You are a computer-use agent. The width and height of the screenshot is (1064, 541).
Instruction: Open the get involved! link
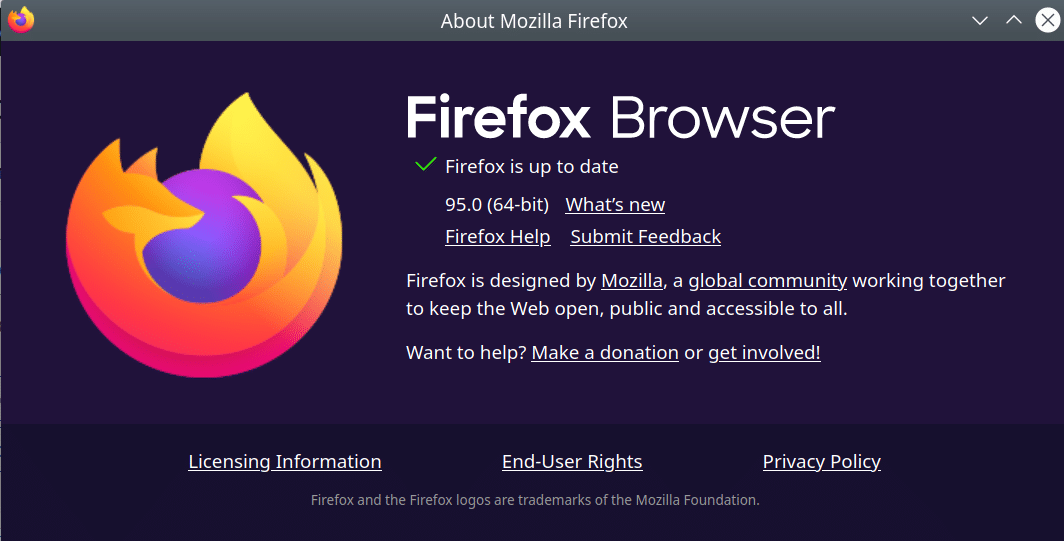[764, 353]
